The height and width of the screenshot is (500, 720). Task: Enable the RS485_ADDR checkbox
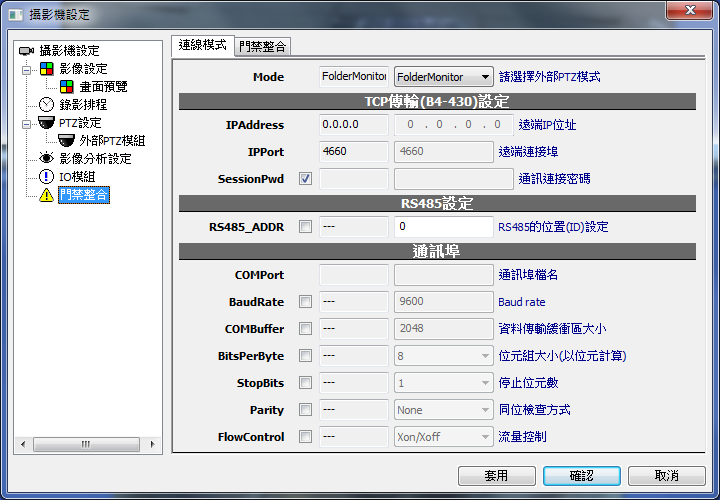(x=305, y=227)
